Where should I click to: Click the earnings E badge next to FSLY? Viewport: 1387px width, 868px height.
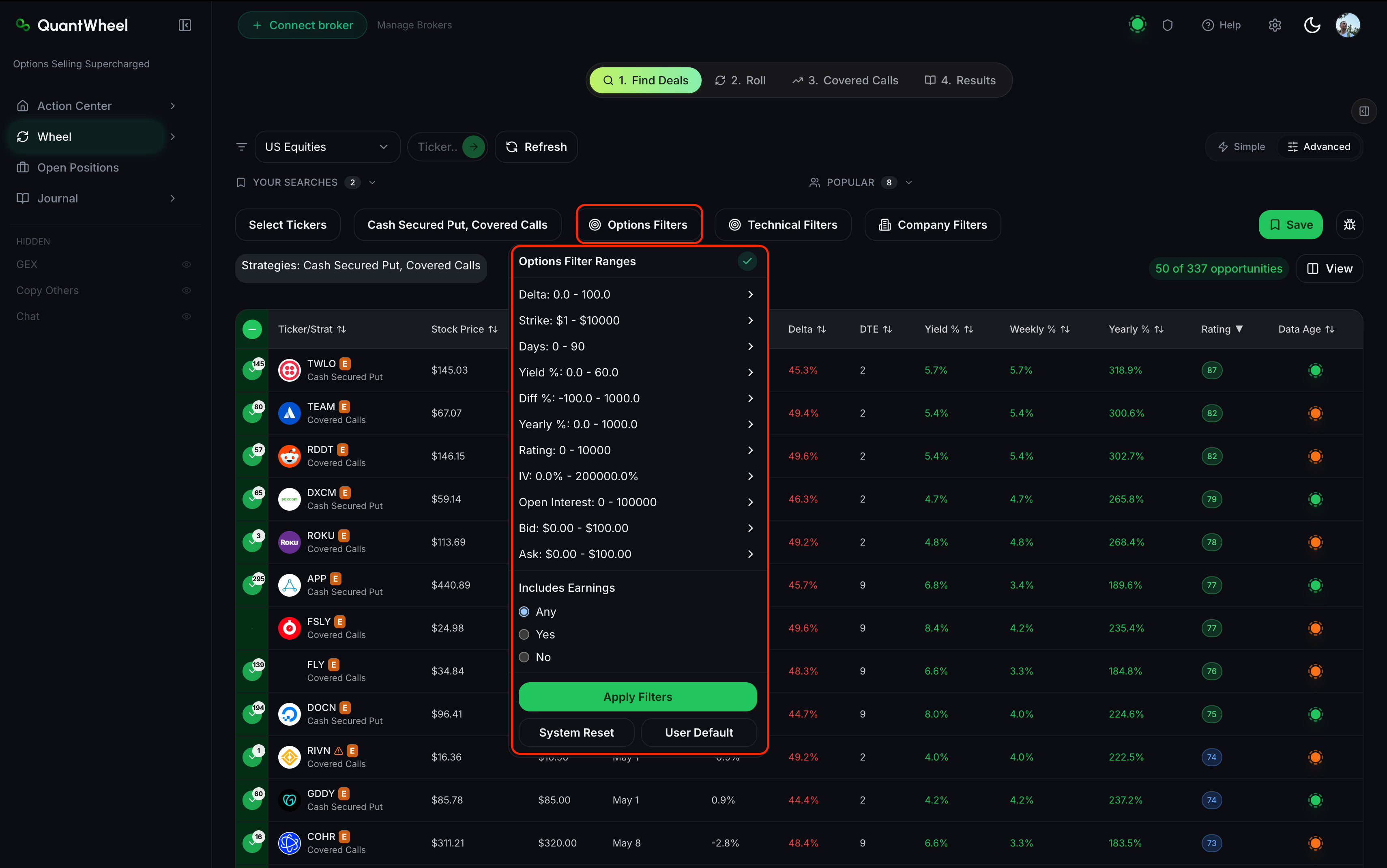(x=340, y=622)
